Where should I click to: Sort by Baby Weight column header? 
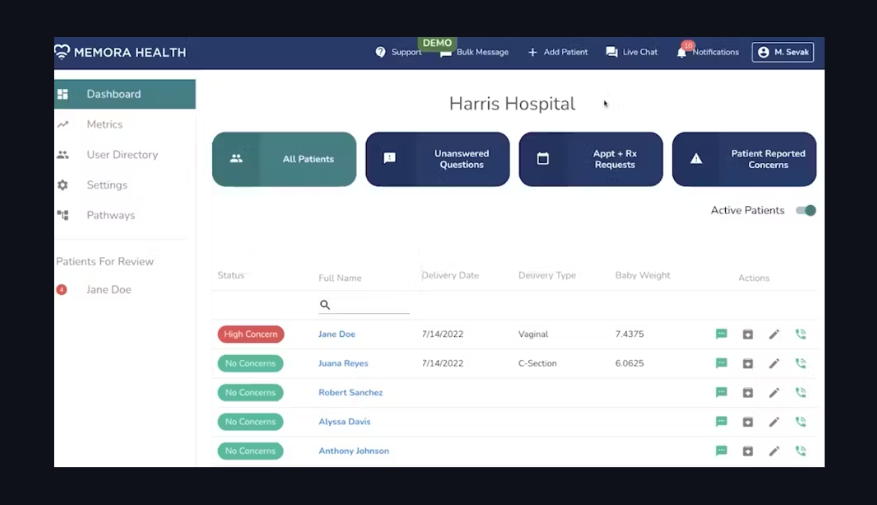[x=643, y=275]
